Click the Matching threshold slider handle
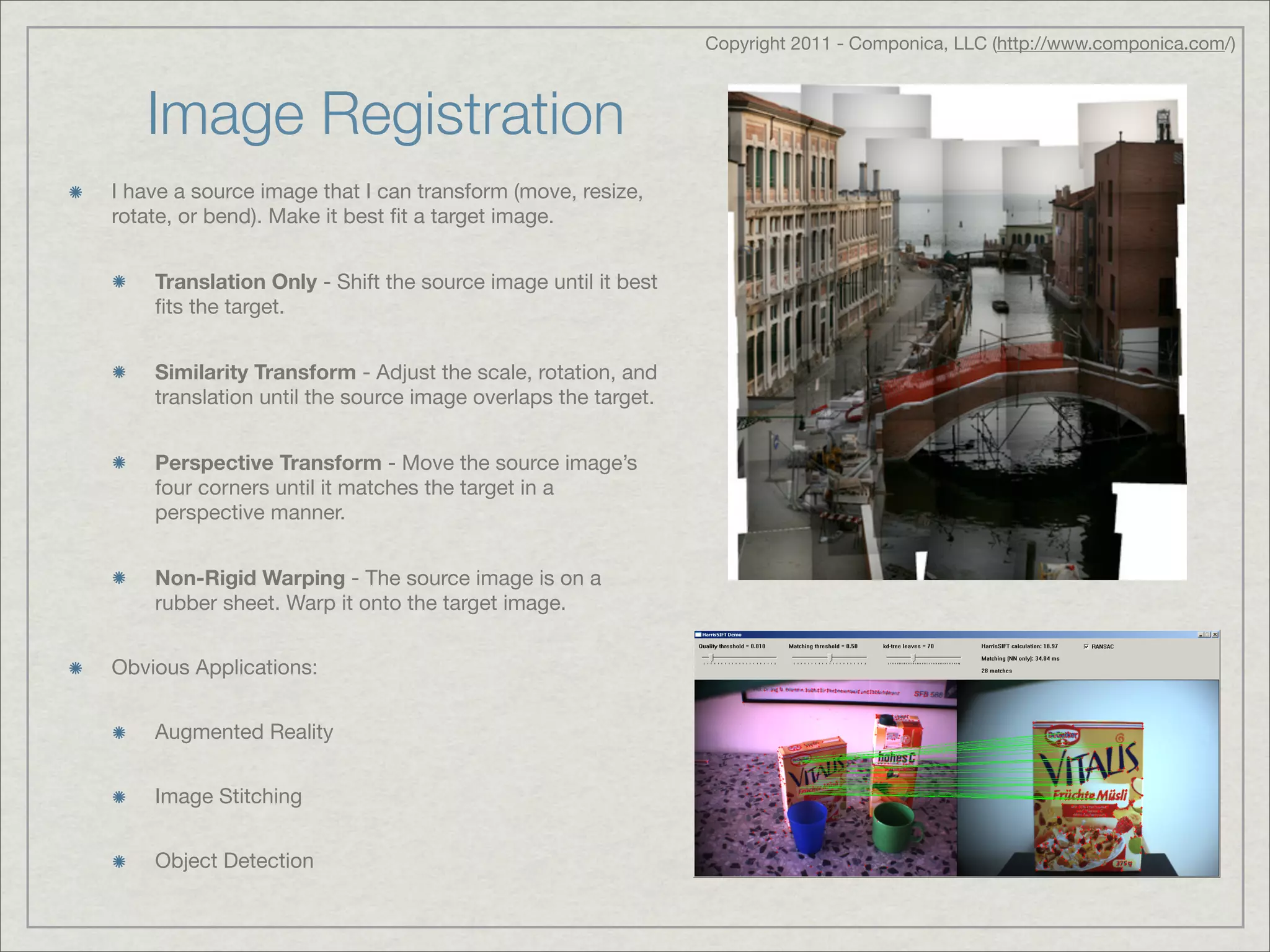 [831, 658]
